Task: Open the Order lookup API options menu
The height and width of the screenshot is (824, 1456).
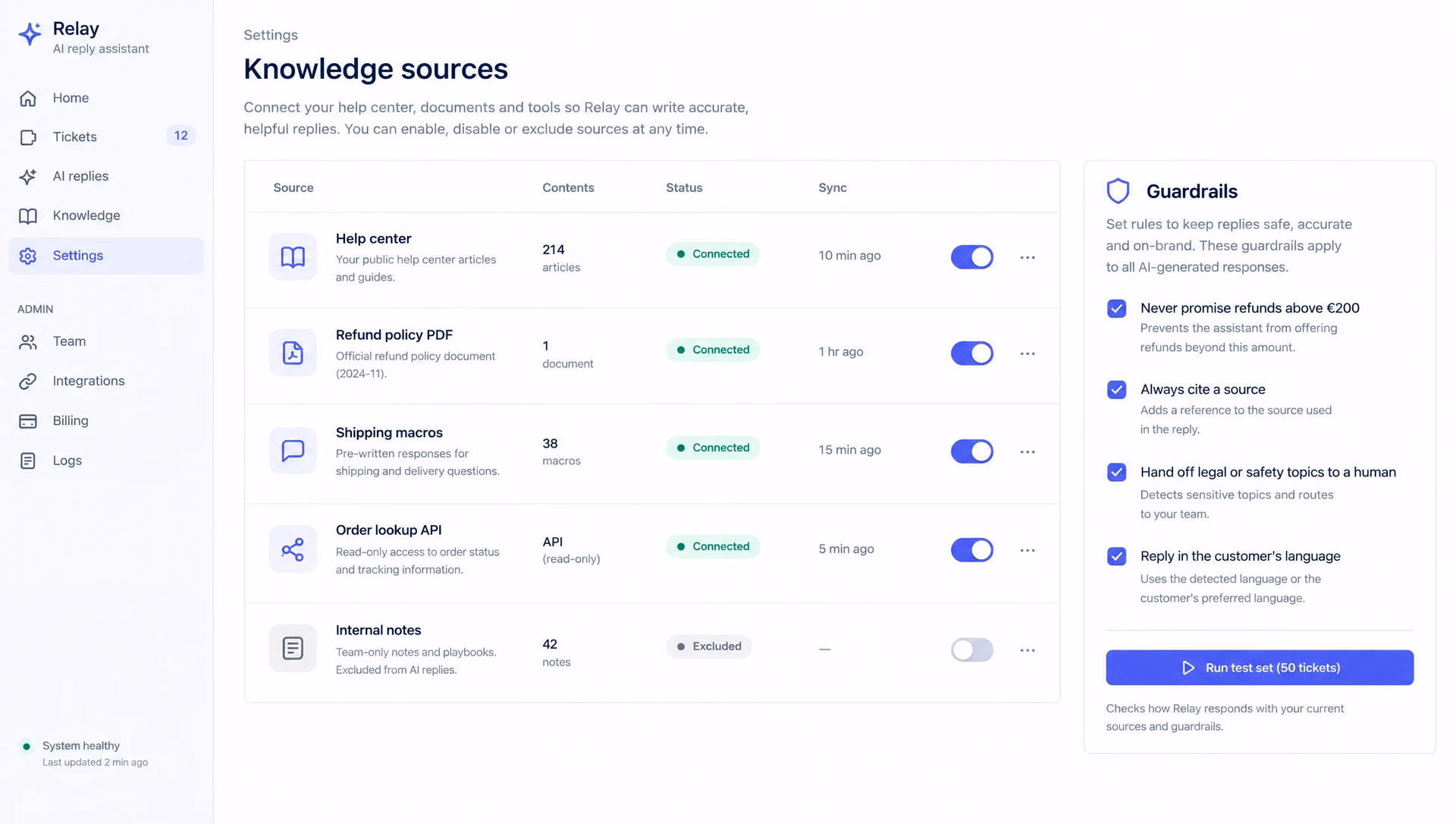Action: coord(1028,551)
